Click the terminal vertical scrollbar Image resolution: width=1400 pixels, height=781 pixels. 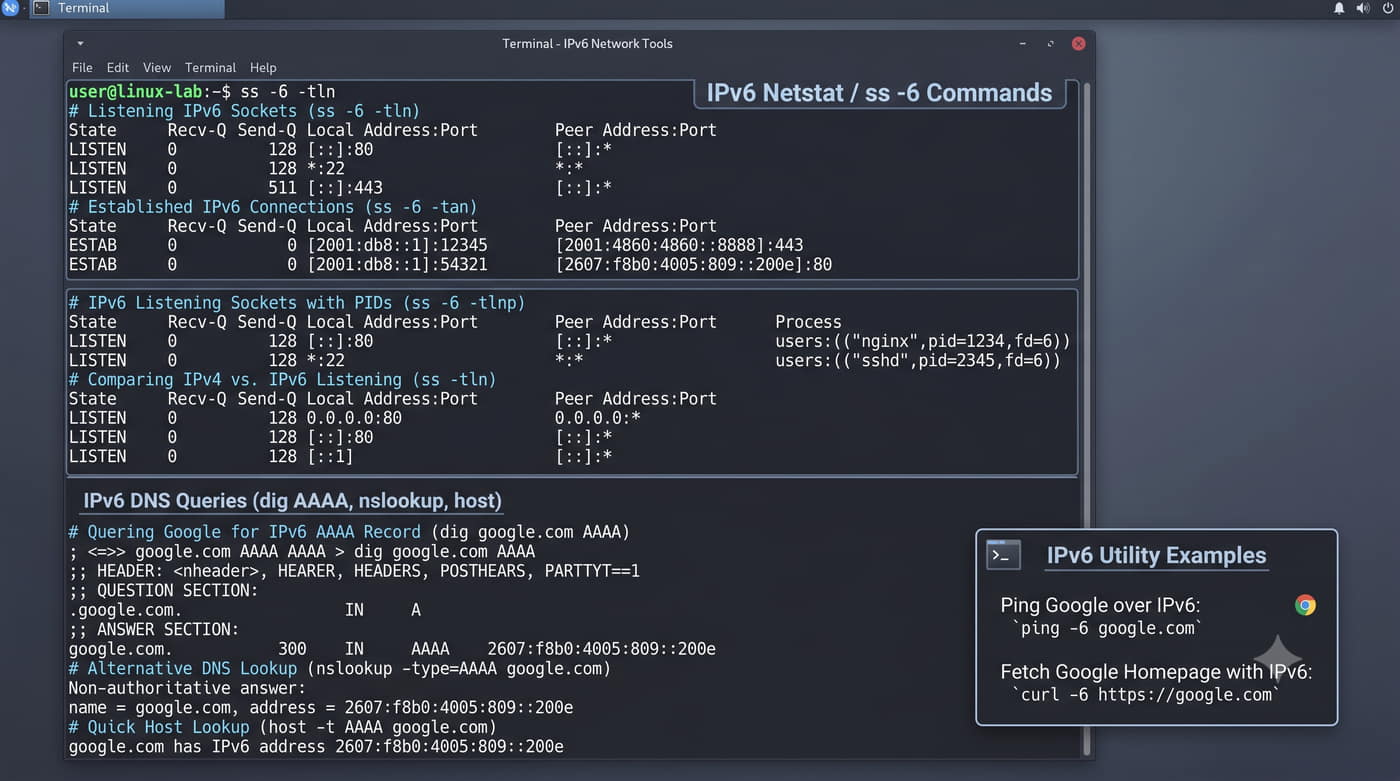tap(1087, 418)
